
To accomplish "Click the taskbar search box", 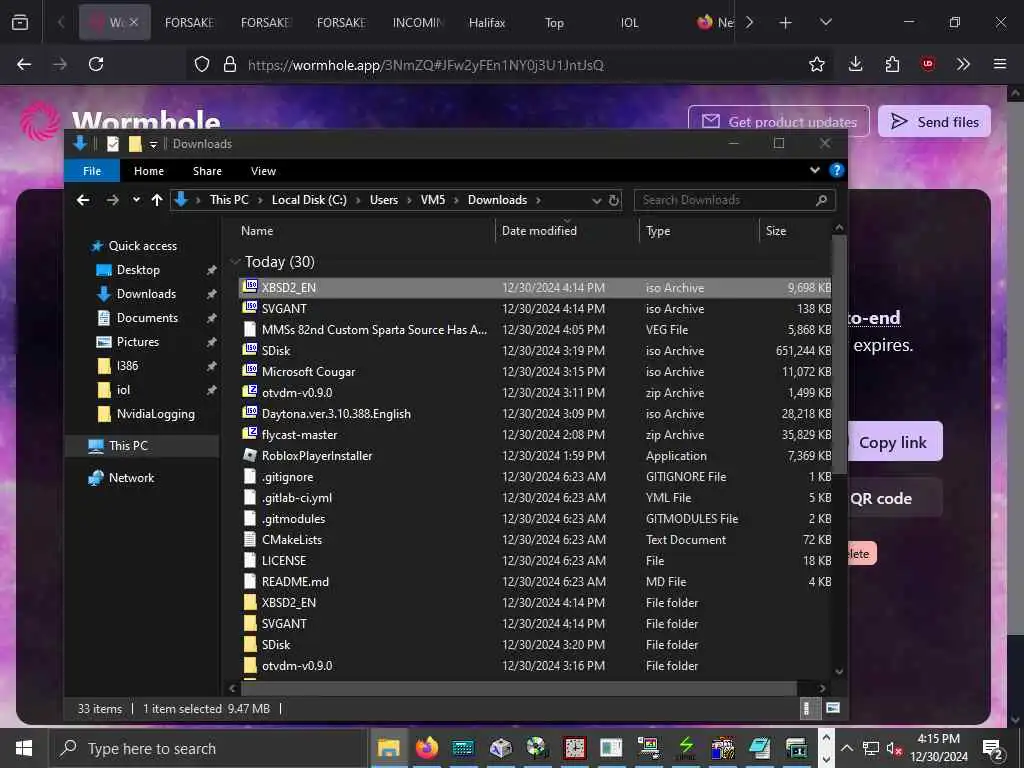I will pyautogui.click(x=208, y=748).
